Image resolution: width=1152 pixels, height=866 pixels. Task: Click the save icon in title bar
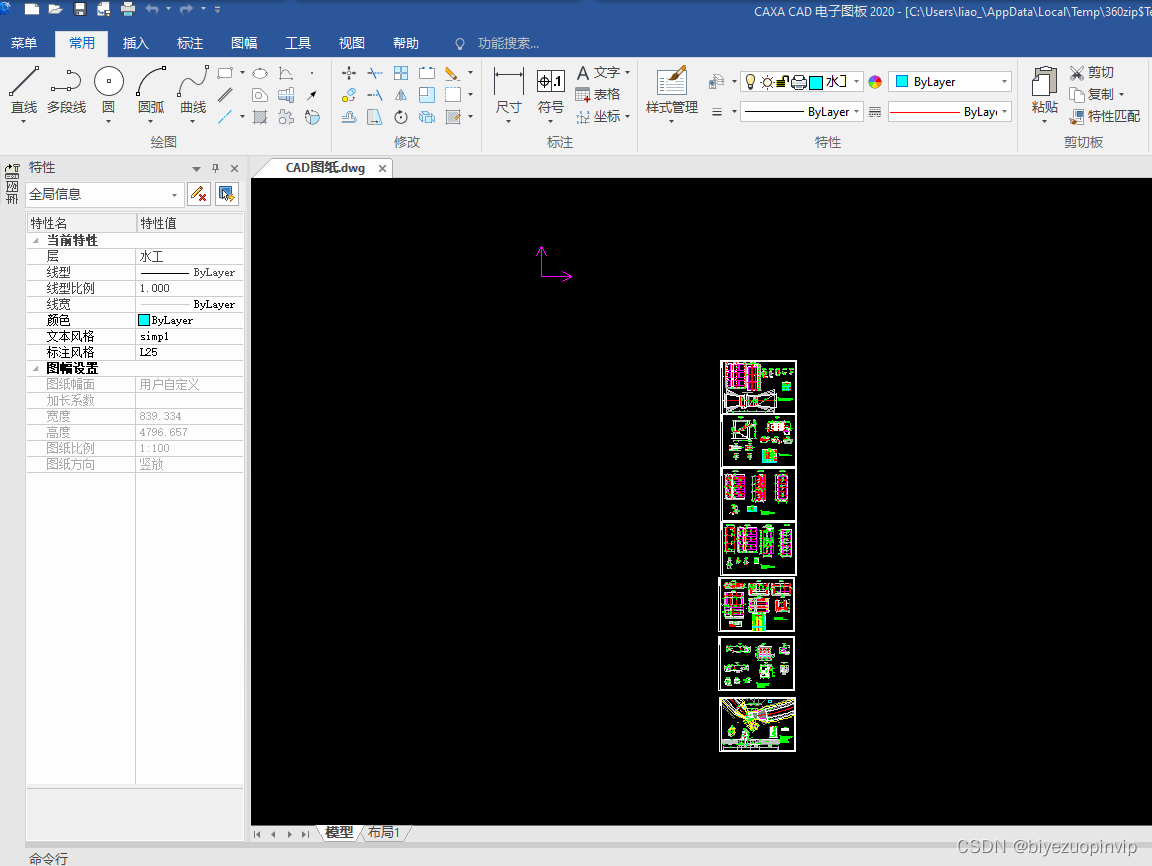[80, 9]
